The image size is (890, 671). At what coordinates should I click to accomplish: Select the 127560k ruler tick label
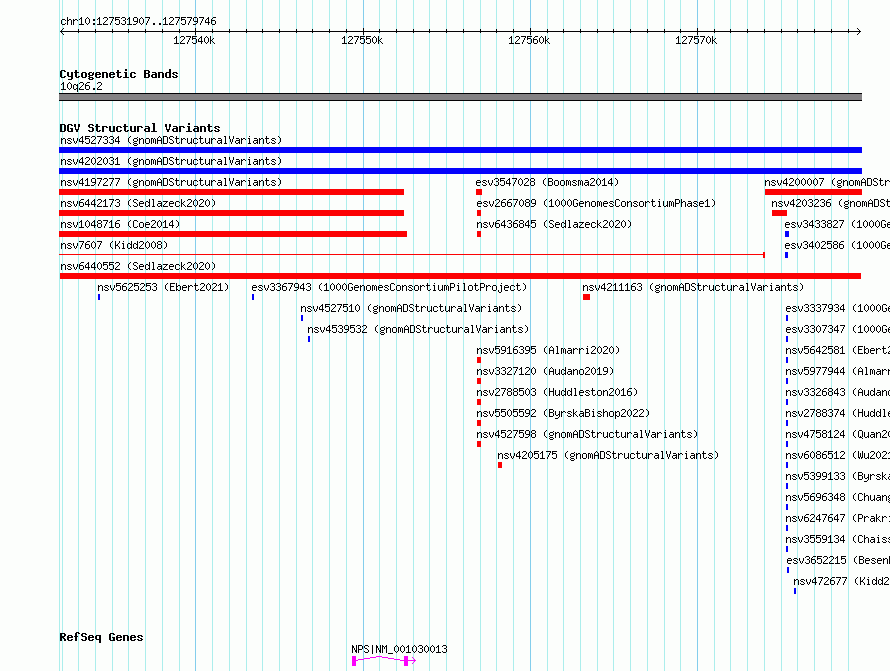[x=529, y=40]
